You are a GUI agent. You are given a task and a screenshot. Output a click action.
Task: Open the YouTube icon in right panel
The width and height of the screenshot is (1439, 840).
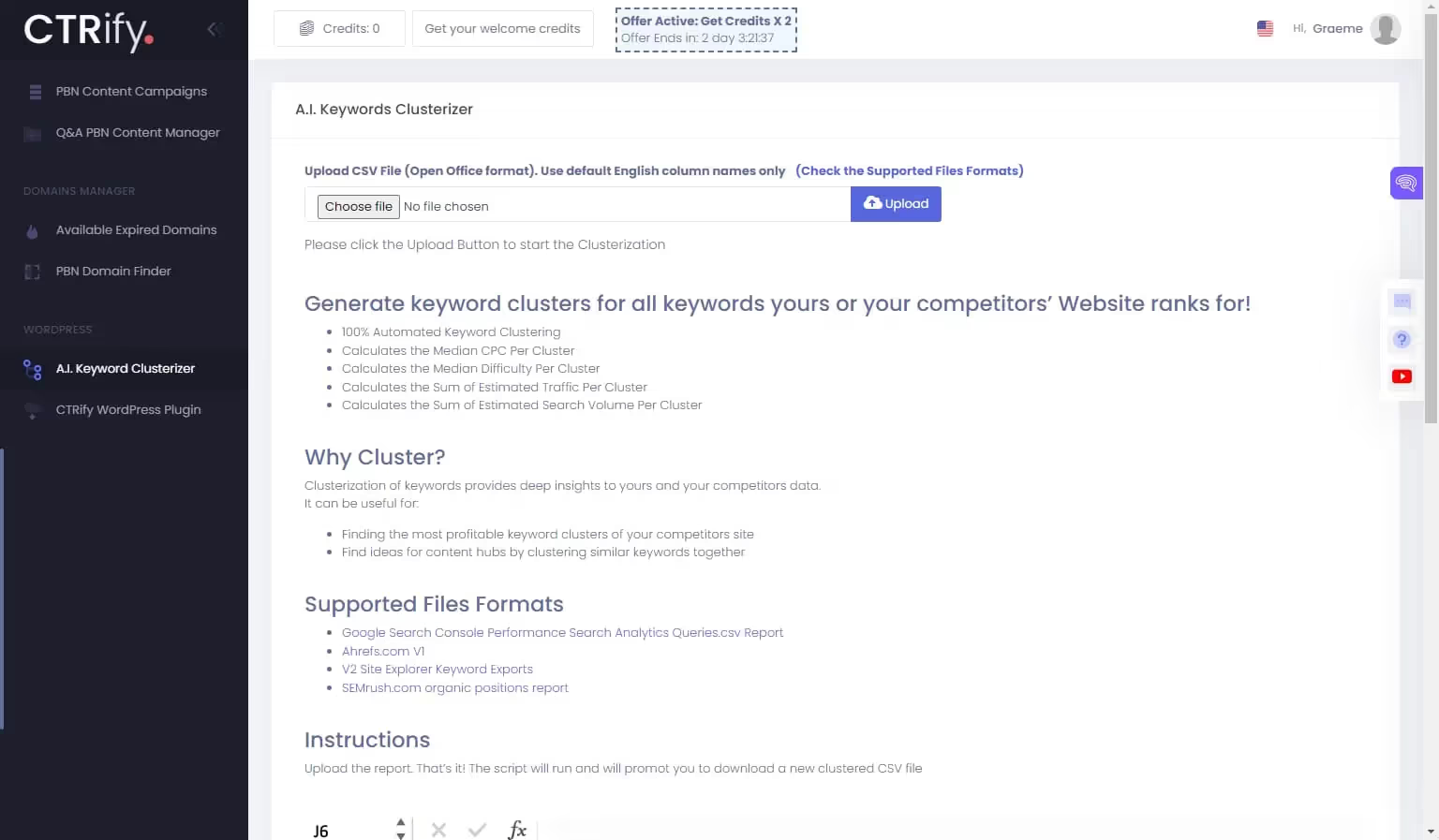tap(1402, 376)
